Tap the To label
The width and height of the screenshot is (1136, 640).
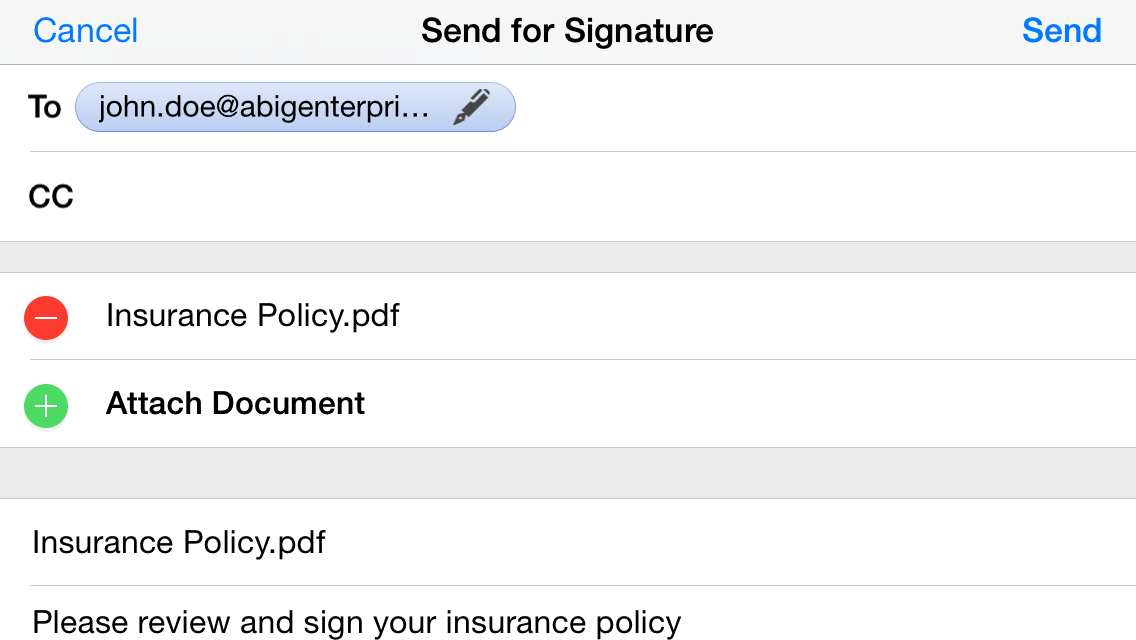(45, 108)
